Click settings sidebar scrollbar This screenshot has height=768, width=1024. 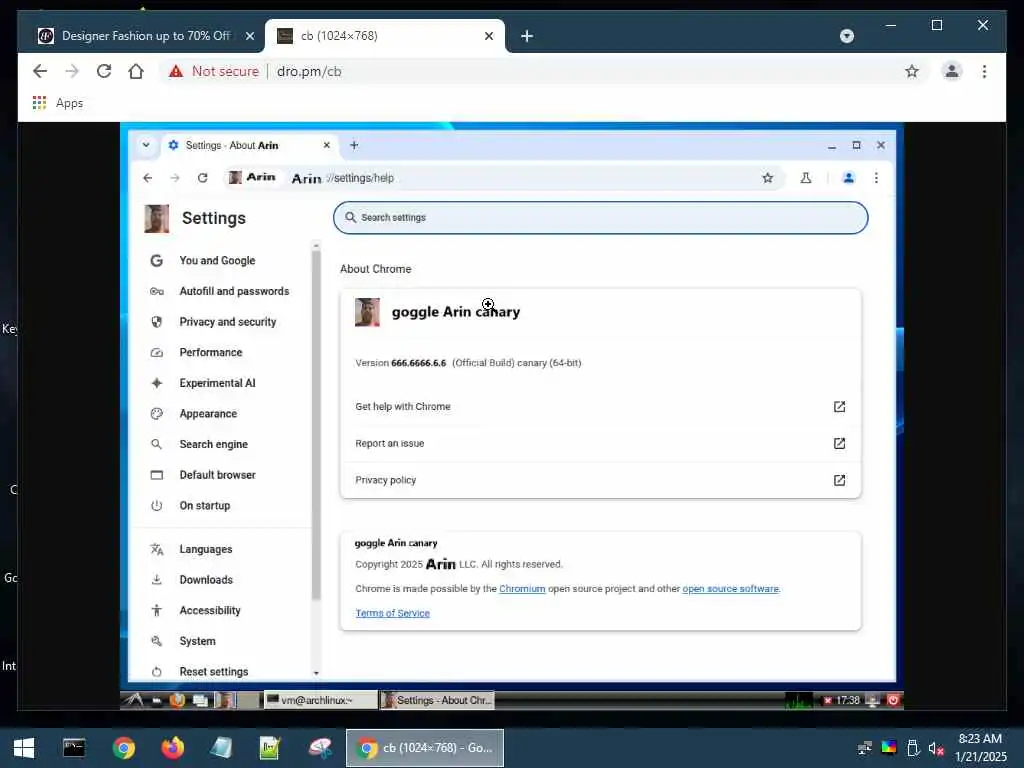(x=316, y=424)
